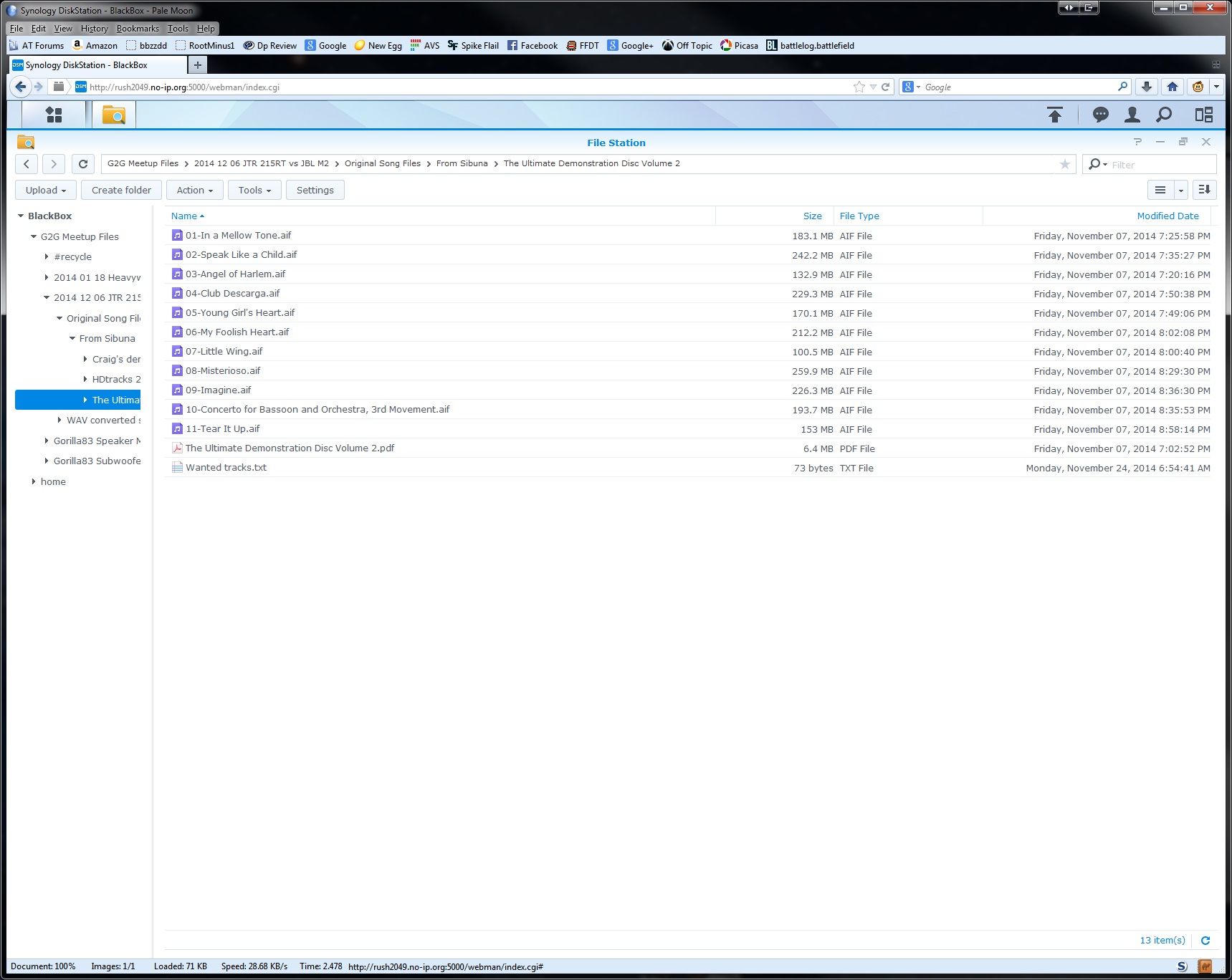Click File Station icon in DSM taskbar
The height and width of the screenshot is (980, 1232).
(x=113, y=115)
